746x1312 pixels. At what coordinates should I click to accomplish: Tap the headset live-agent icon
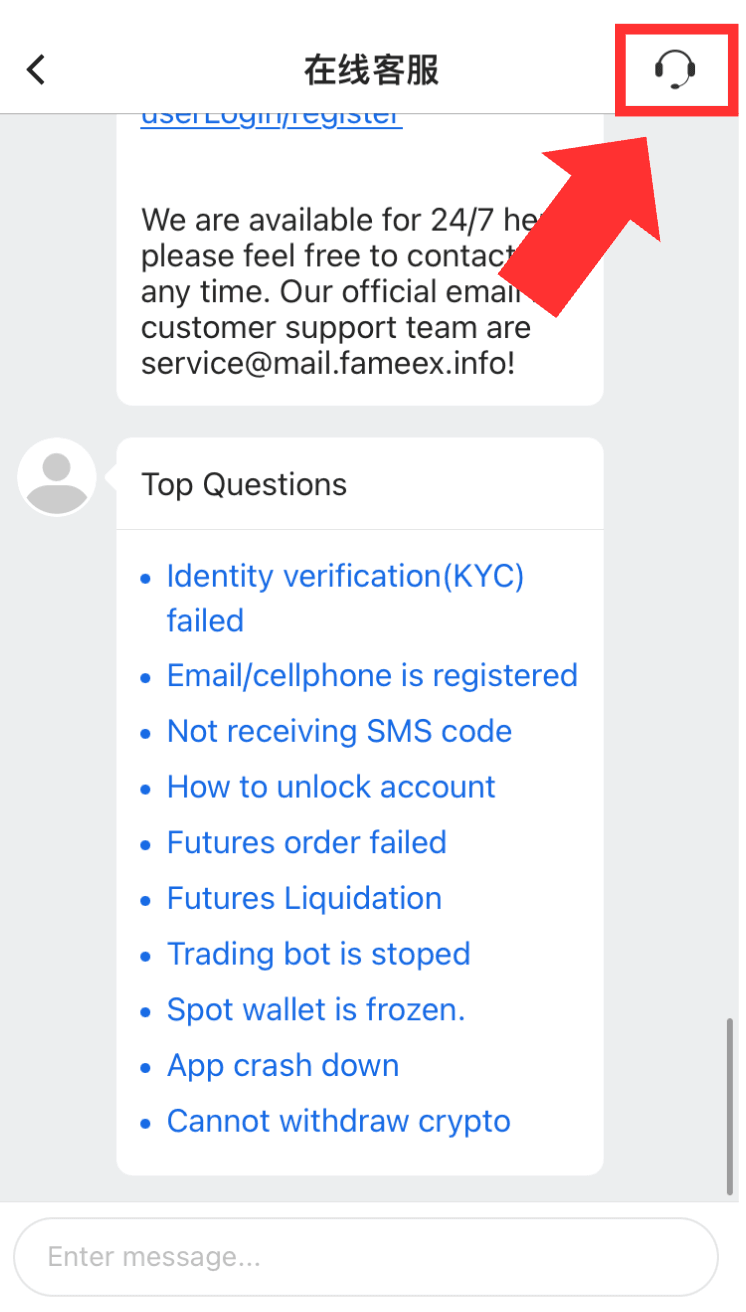674,70
